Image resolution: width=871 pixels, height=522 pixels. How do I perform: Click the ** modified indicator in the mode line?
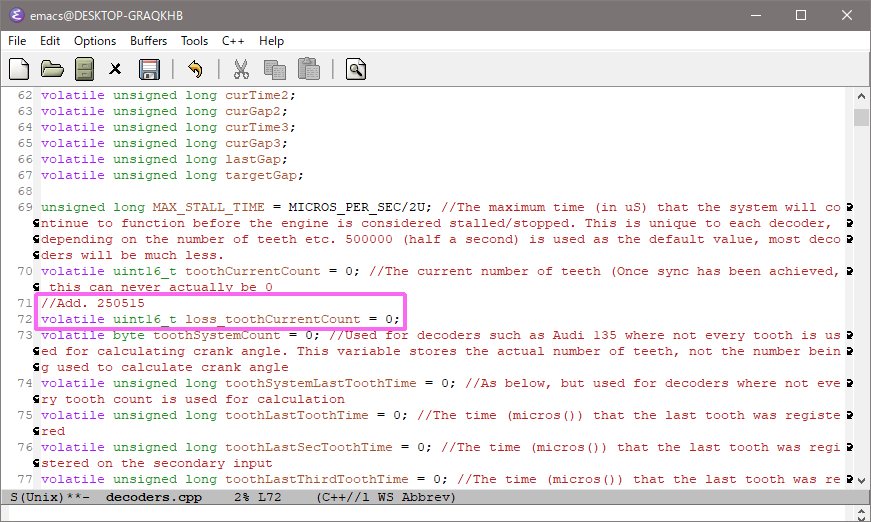click(x=74, y=497)
